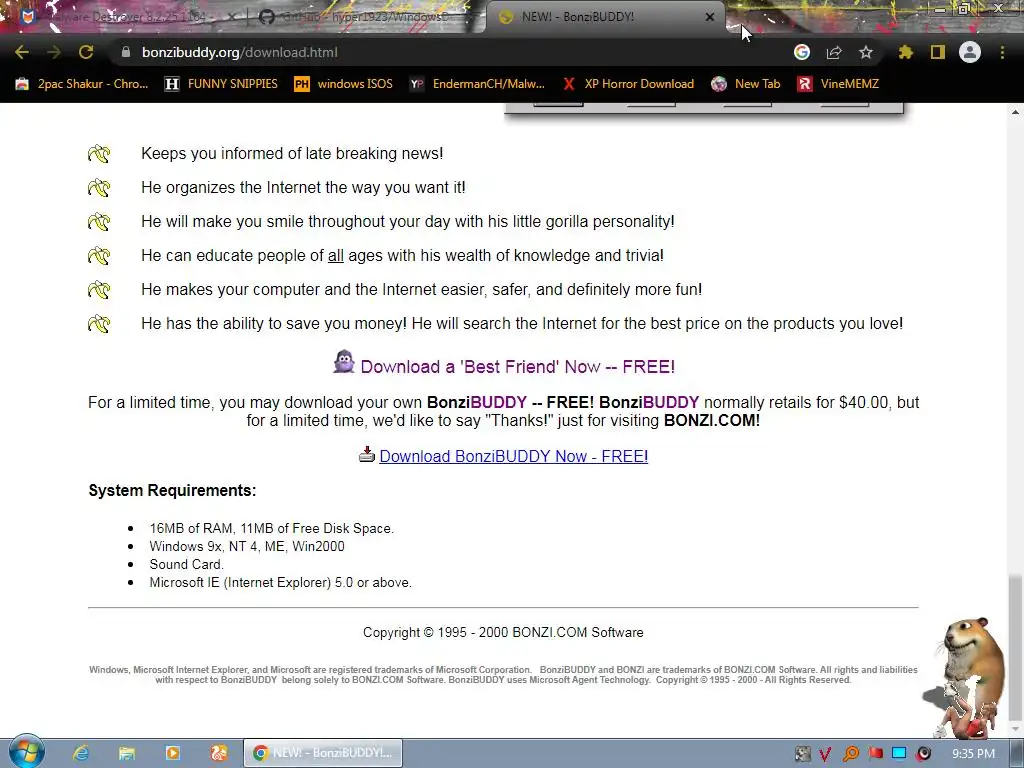Image resolution: width=1024 pixels, height=768 pixels.
Task: Click the leftmost gray system tray icon
Action: 802,754
